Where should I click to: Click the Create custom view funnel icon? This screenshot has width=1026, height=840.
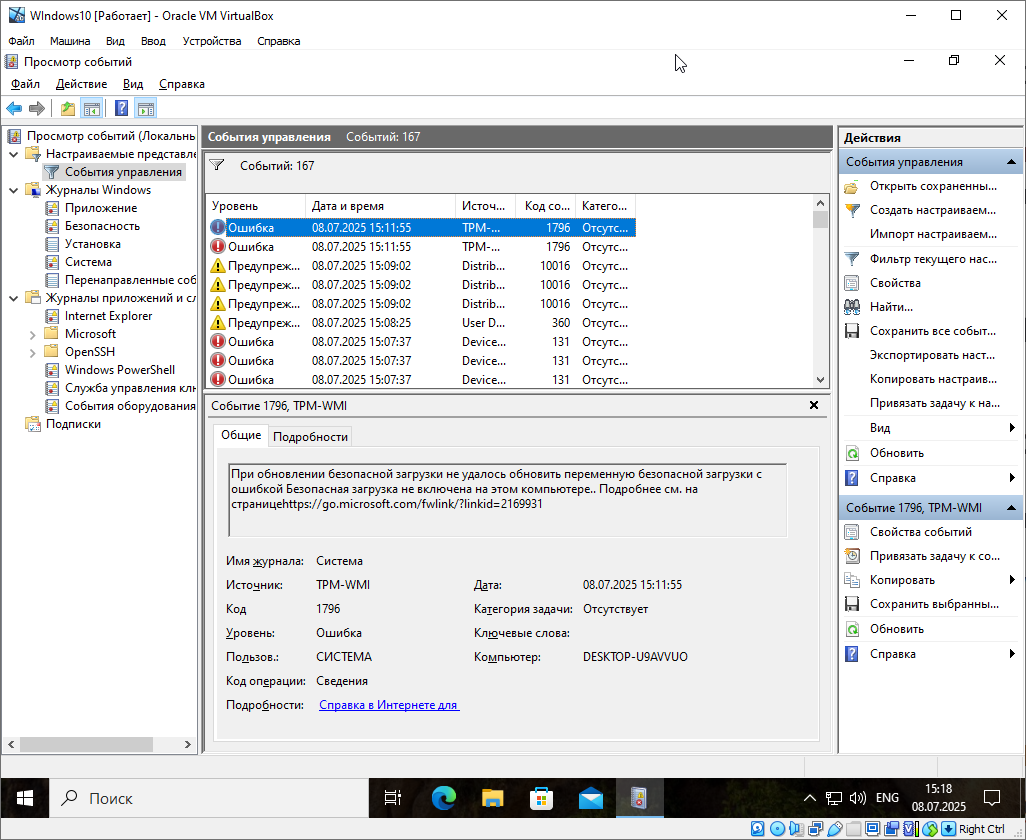point(851,210)
